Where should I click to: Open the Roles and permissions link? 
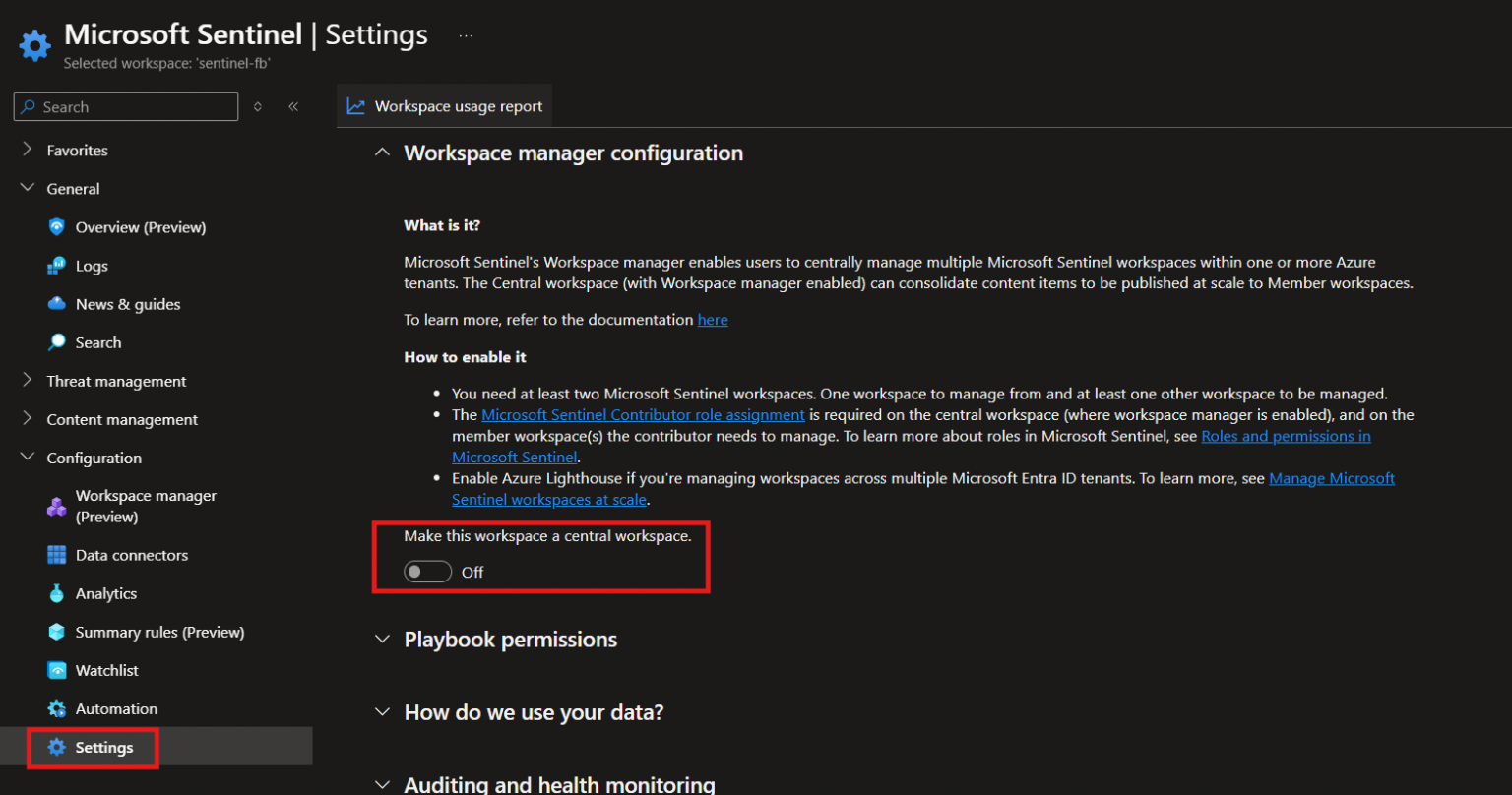(1286, 436)
